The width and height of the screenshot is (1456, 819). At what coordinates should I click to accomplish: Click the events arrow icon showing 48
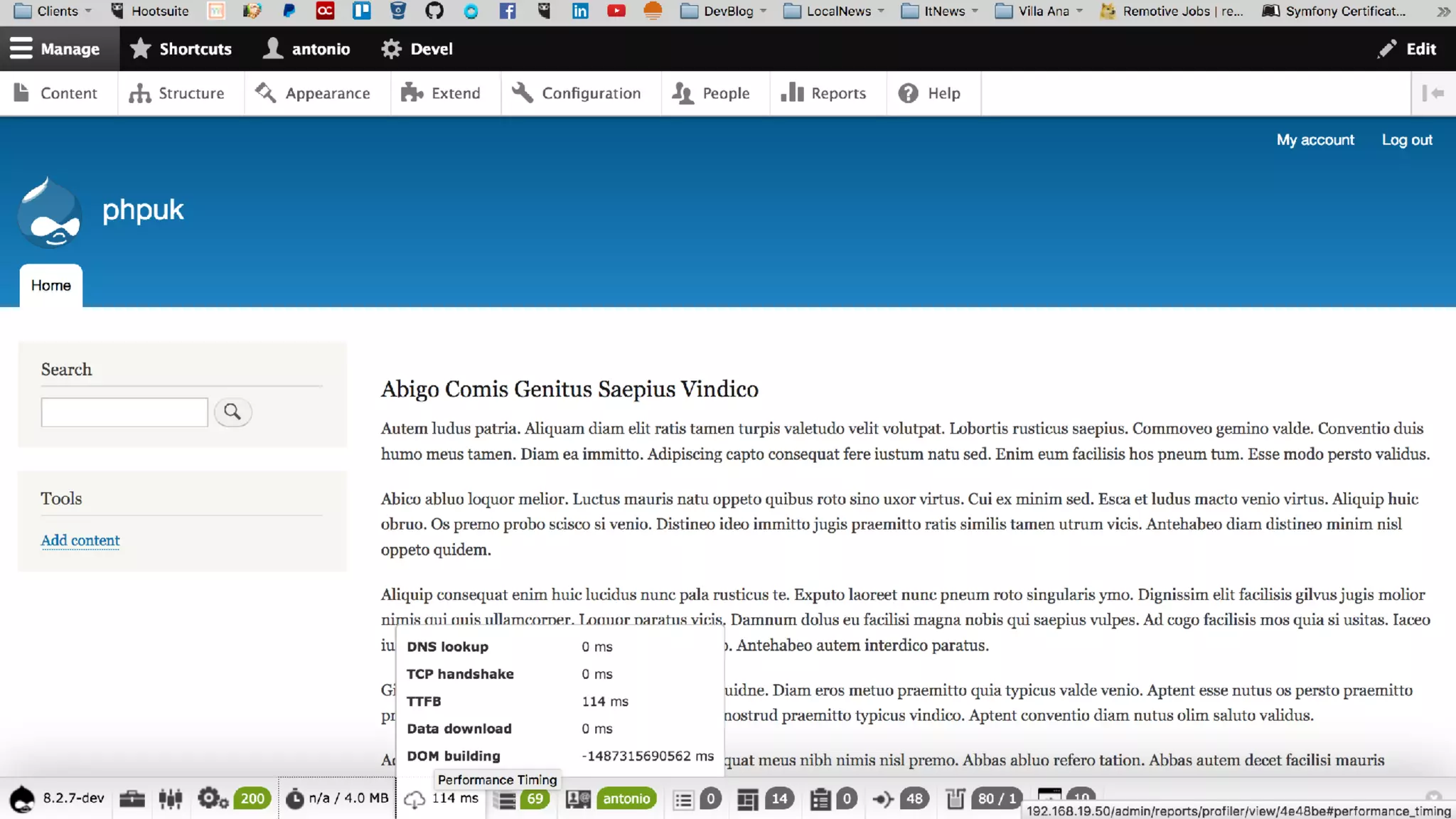883,799
